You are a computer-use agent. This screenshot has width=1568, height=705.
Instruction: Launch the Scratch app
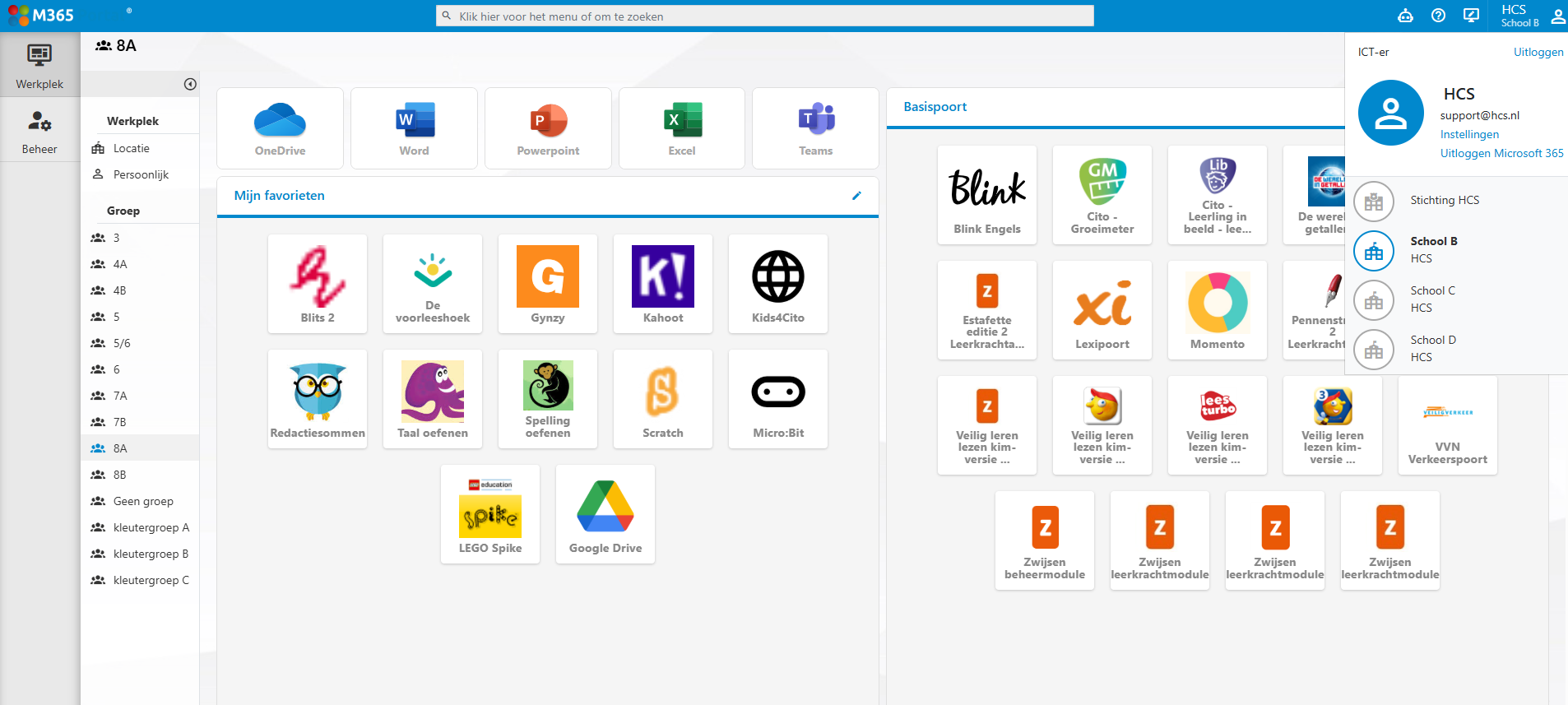click(663, 399)
